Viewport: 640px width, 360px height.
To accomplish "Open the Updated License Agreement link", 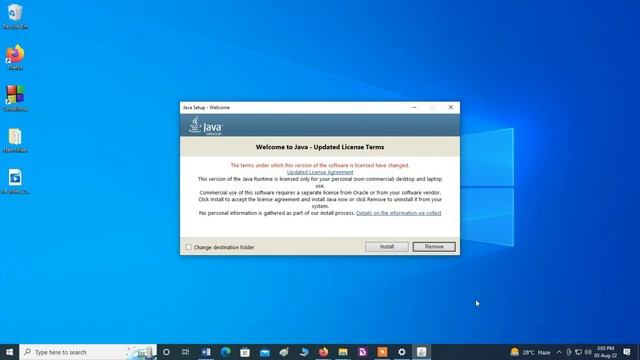I will 320,172.
